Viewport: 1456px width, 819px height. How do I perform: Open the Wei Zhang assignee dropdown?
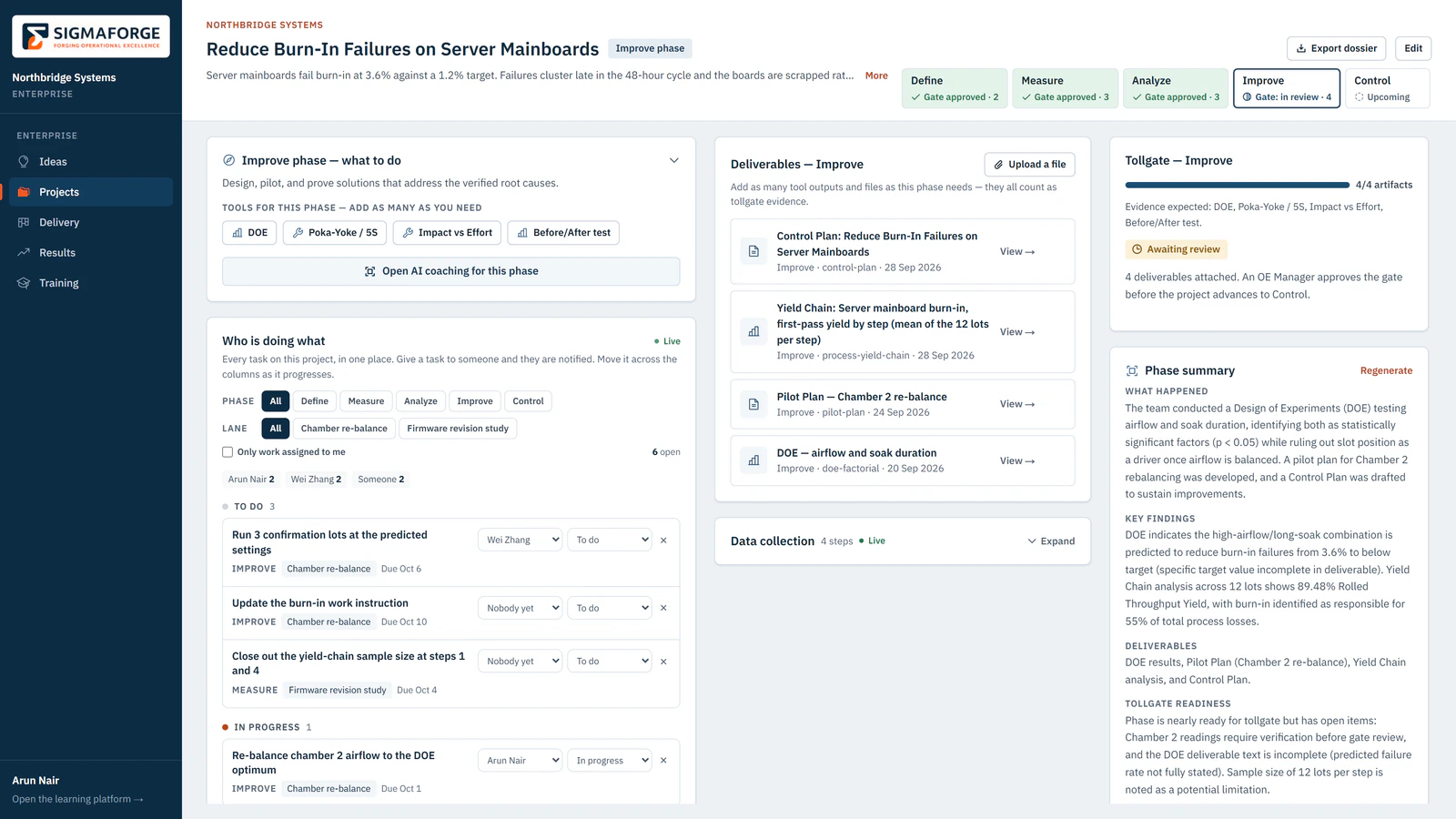pyautogui.click(x=520, y=541)
